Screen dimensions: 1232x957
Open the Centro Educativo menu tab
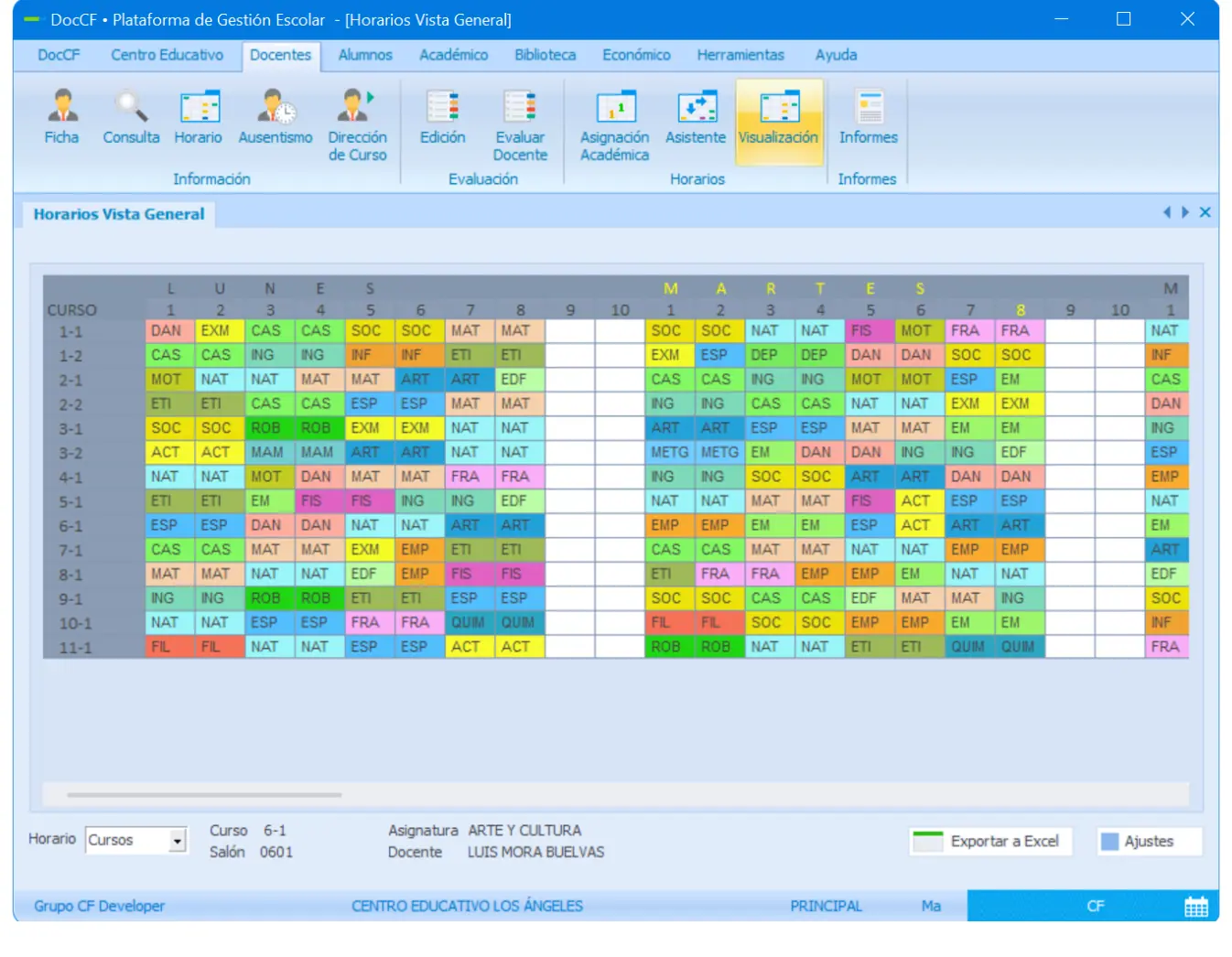(168, 55)
